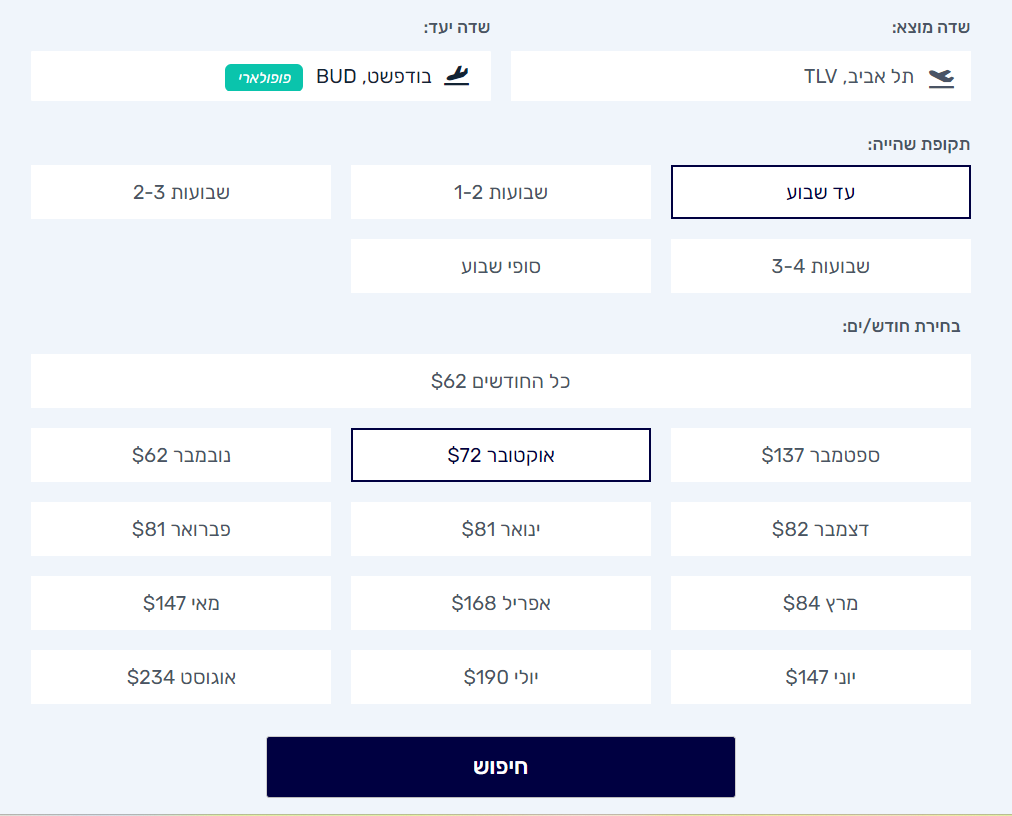The height and width of the screenshot is (816, 1012).
Task: Select the 1-2 שבועות stay option
Action: pos(501,192)
